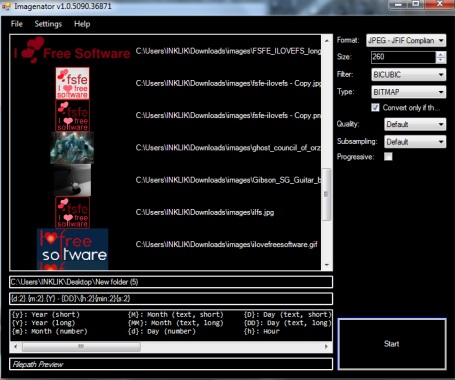This screenshot has width=455, height=380.
Task: Toggle the 'Convert only if th...' checkbox
Action: (375, 108)
